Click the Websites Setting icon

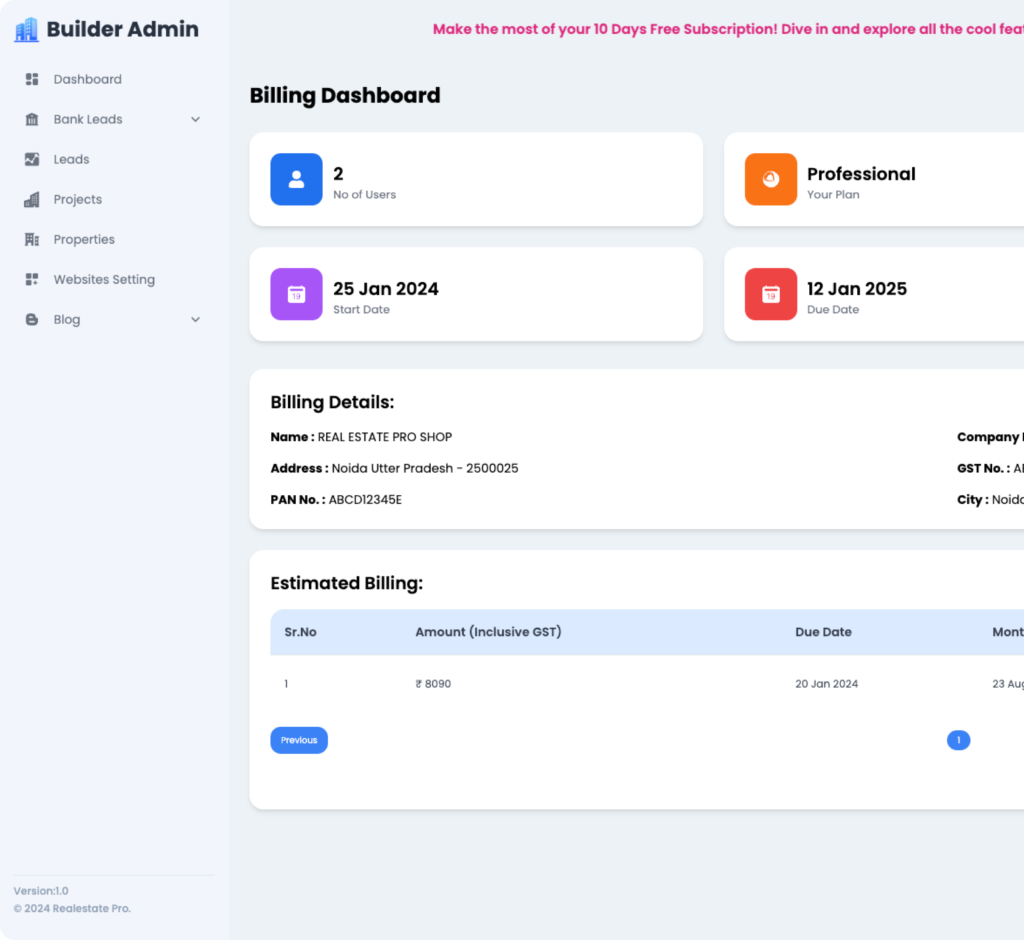[32, 279]
